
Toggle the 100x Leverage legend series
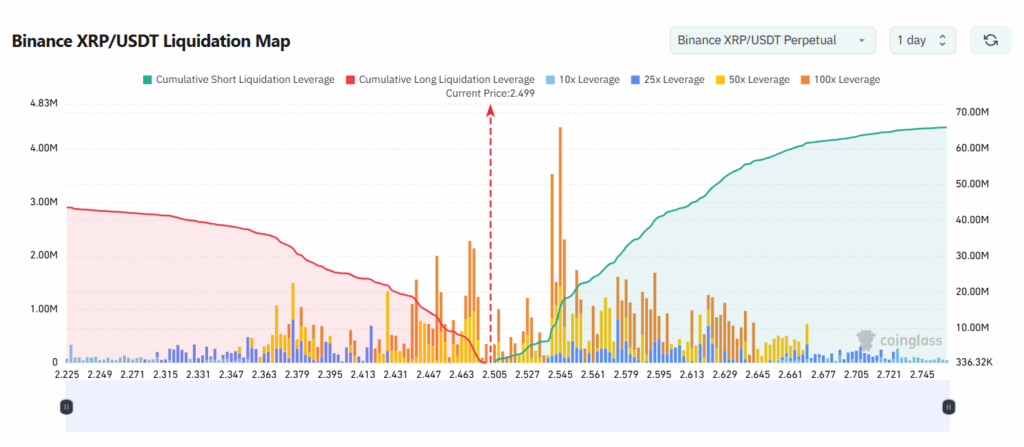[840, 80]
